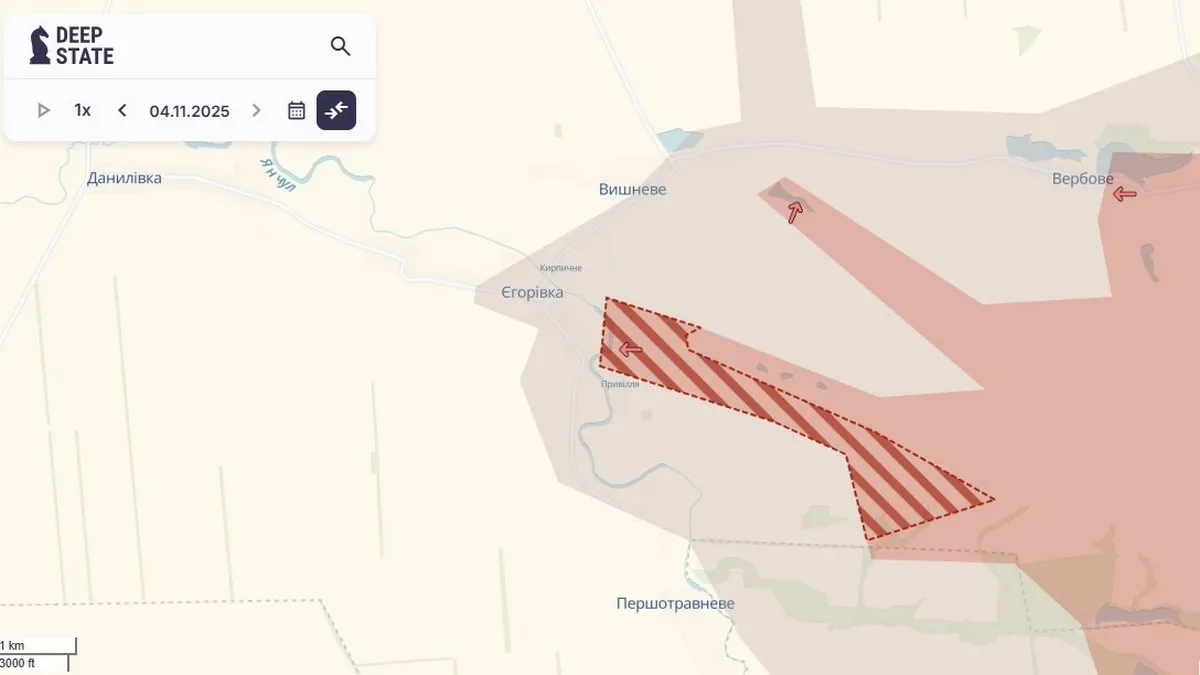Go to previous date arrow
This screenshot has height=675, width=1200.
(x=122, y=110)
